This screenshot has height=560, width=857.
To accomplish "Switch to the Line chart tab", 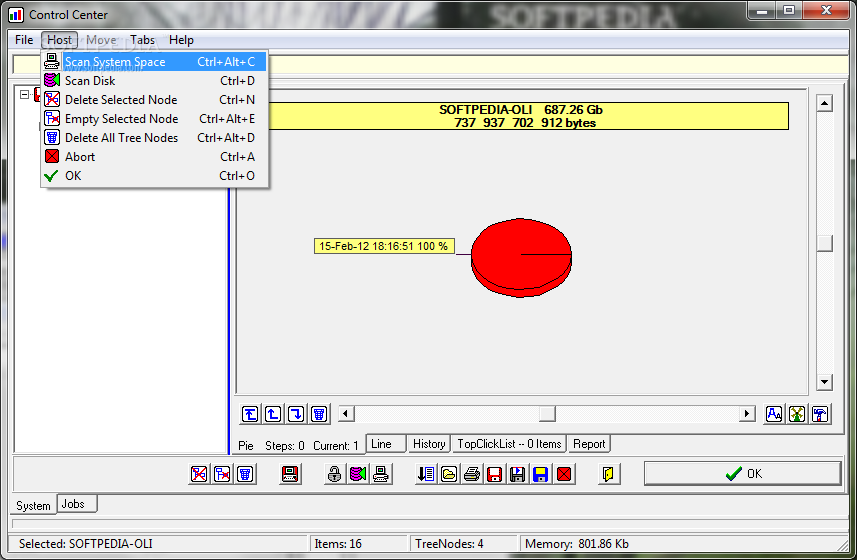I will tap(386, 444).
